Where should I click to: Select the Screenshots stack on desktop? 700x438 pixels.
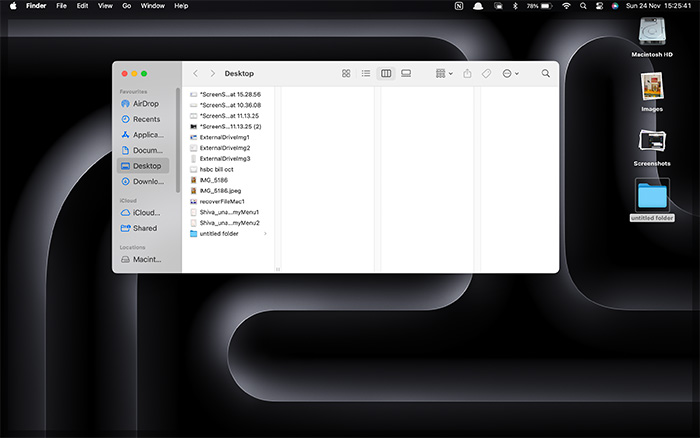tap(652, 147)
